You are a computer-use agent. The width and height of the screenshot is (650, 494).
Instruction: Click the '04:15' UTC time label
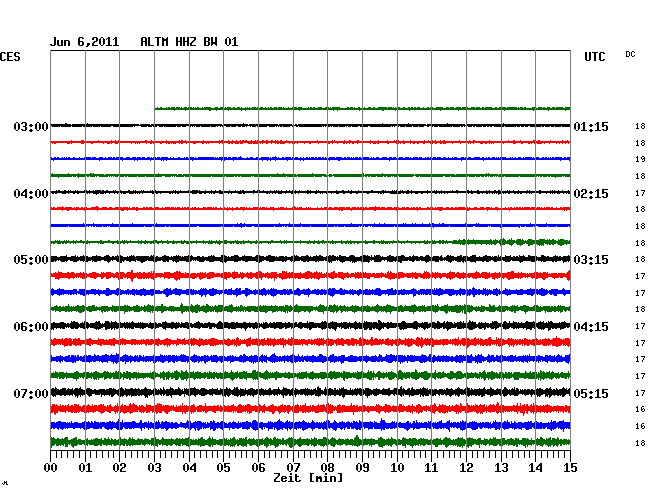tap(591, 327)
